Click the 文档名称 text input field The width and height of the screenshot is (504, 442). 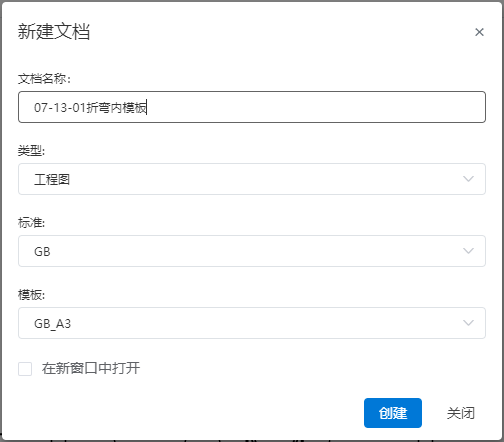[252, 107]
